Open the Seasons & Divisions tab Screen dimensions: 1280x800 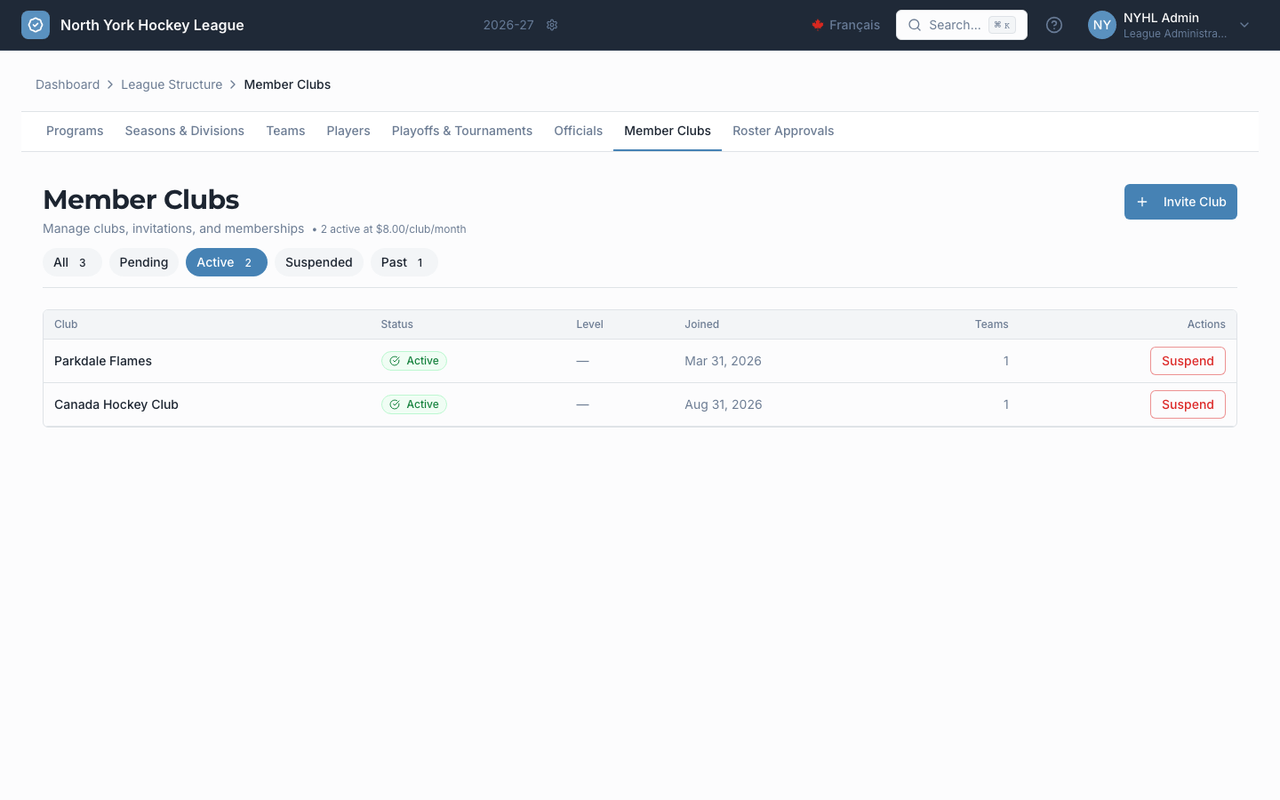coord(185,131)
